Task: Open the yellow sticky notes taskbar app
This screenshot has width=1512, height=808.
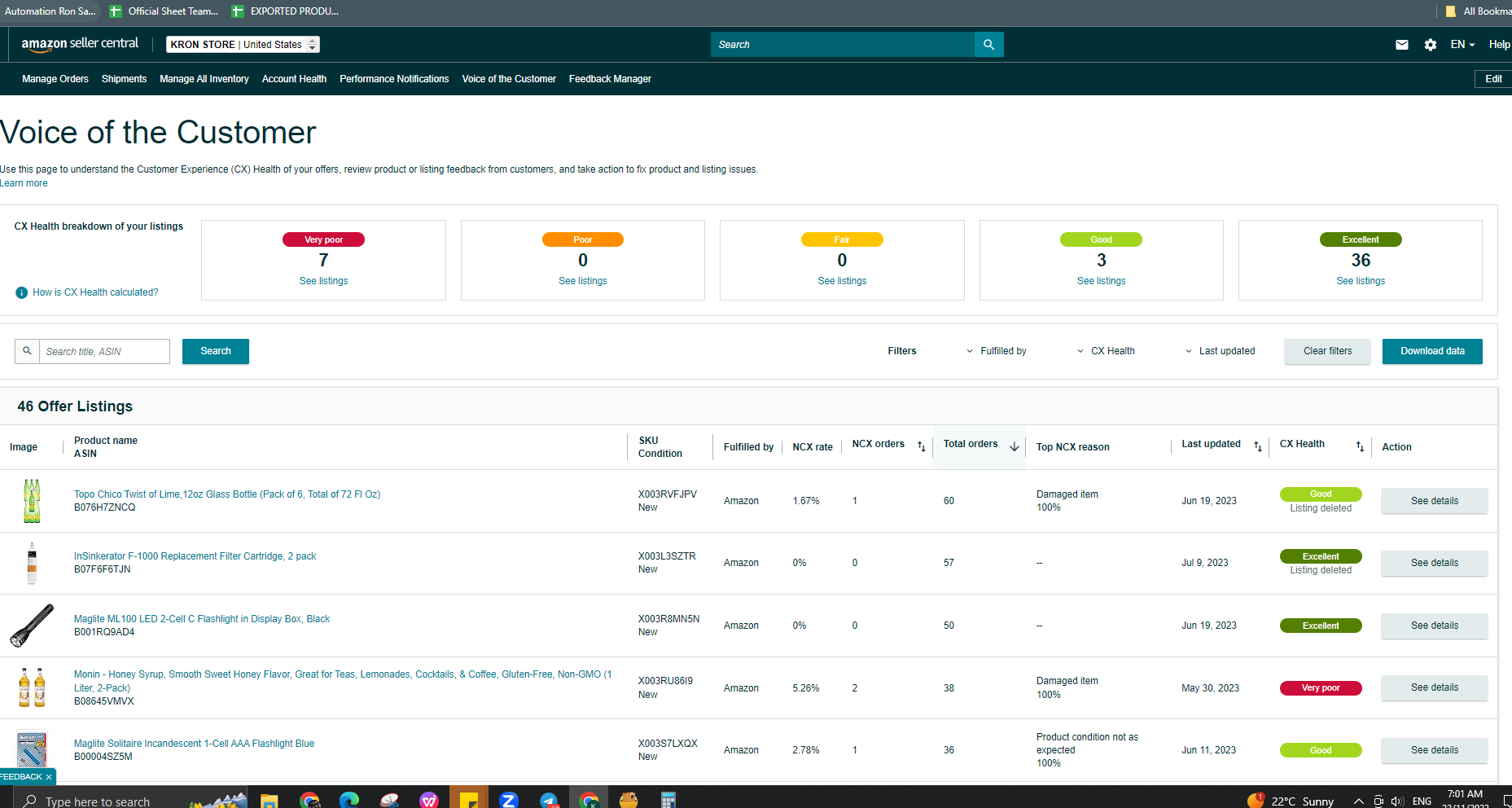Action: click(469, 800)
